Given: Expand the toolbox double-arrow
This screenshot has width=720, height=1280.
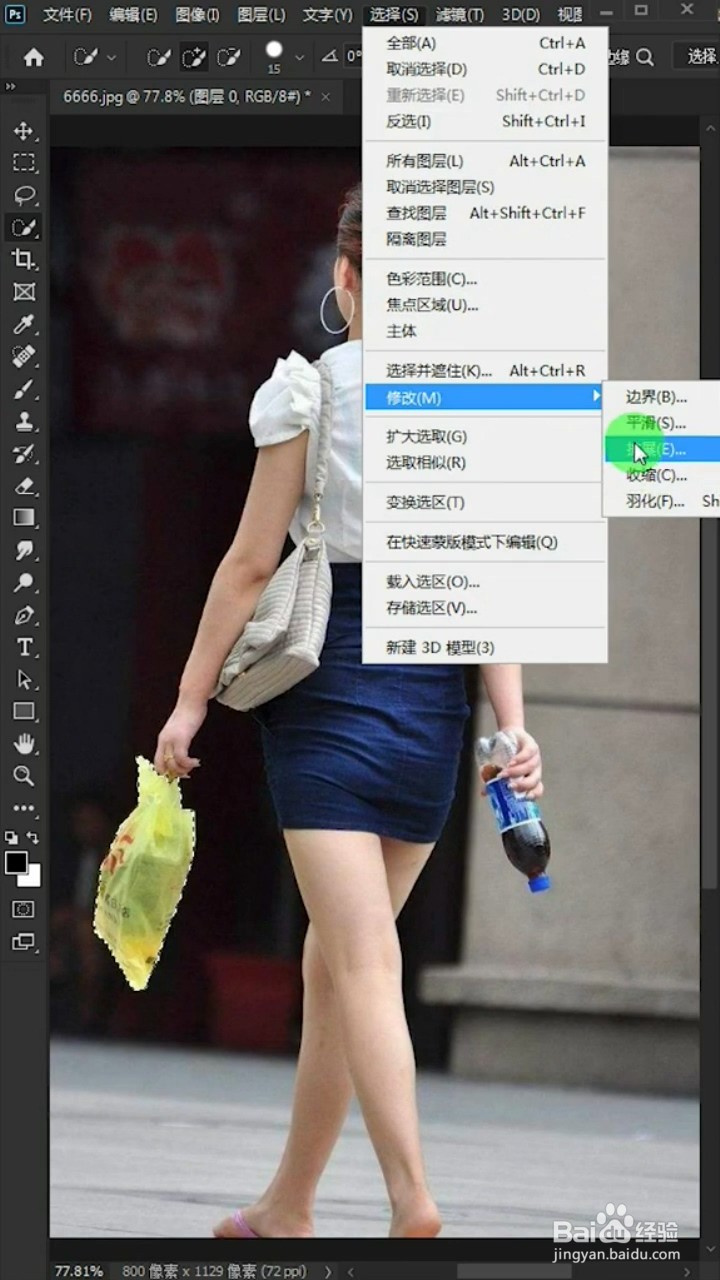Looking at the screenshot, I should coord(10,88).
